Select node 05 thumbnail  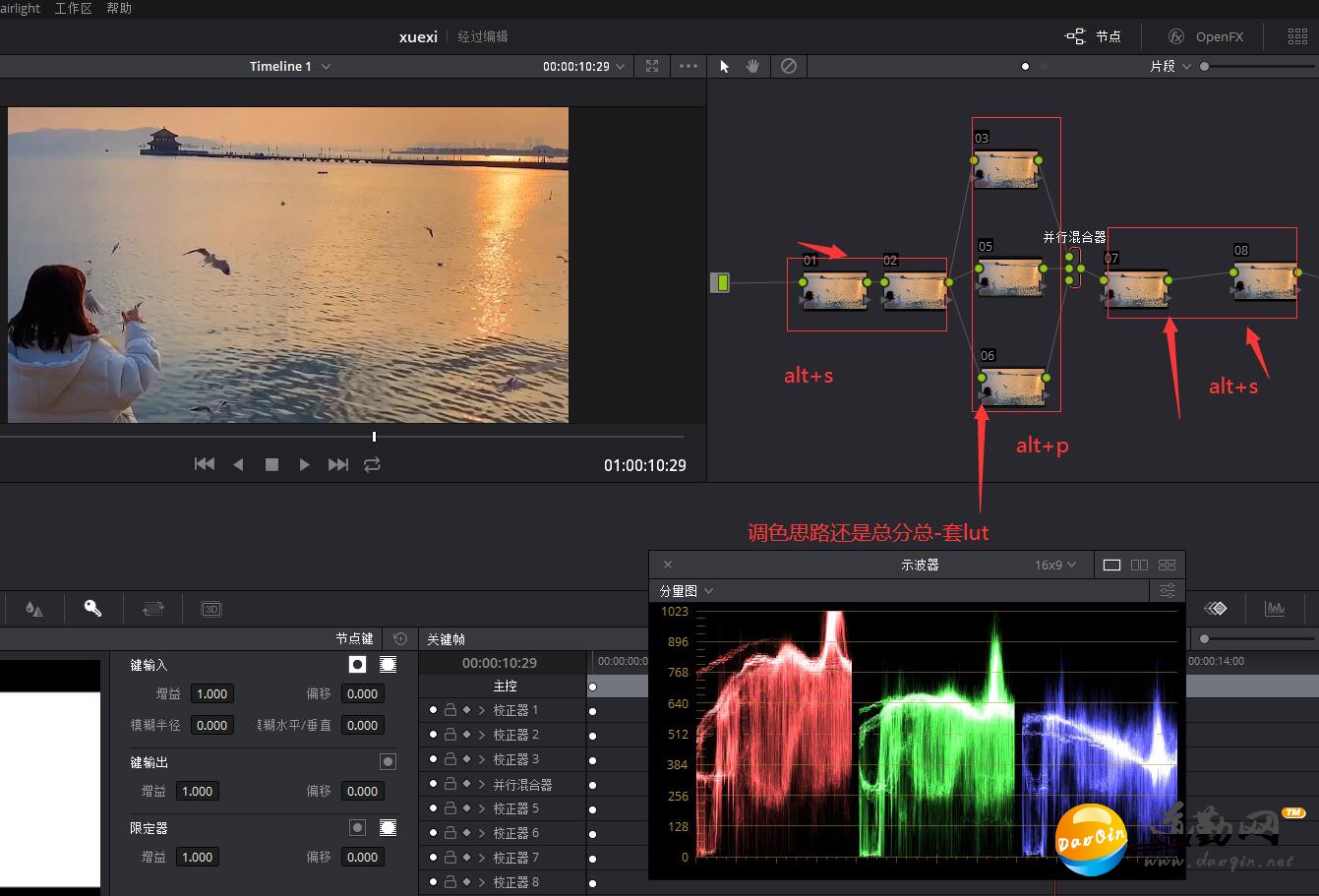1010,275
